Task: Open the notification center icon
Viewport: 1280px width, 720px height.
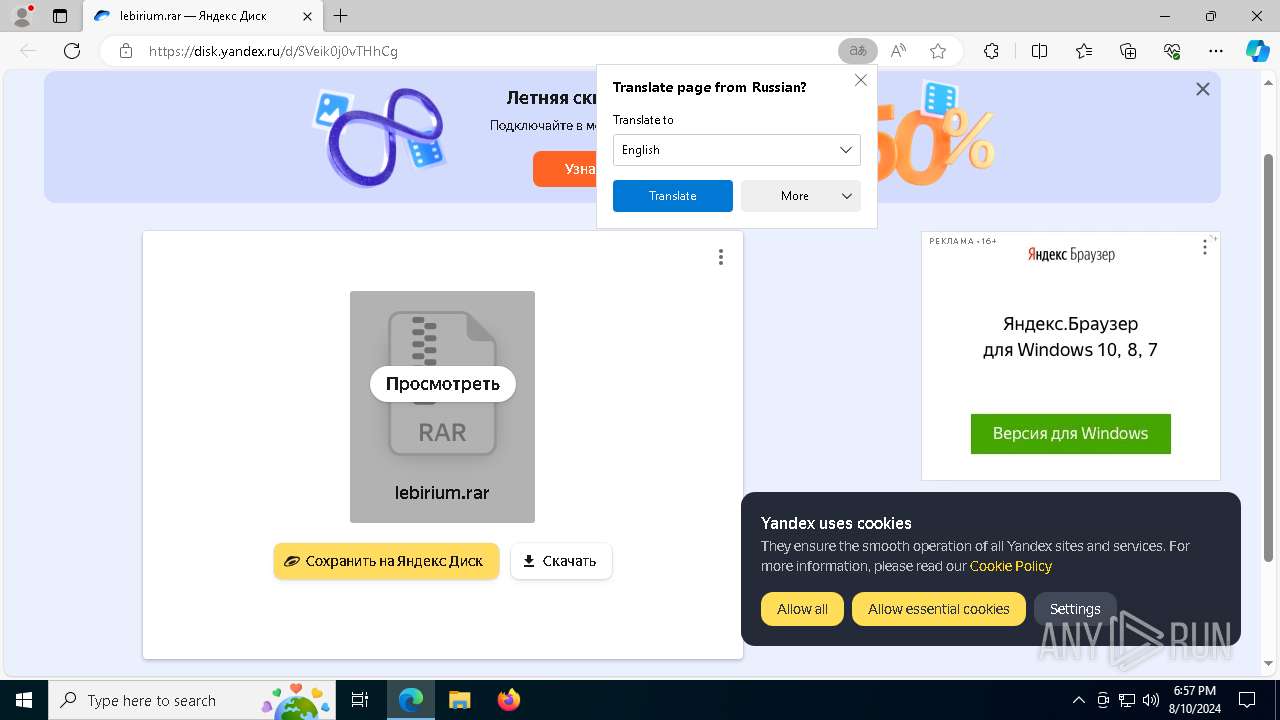Action: [1247, 700]
